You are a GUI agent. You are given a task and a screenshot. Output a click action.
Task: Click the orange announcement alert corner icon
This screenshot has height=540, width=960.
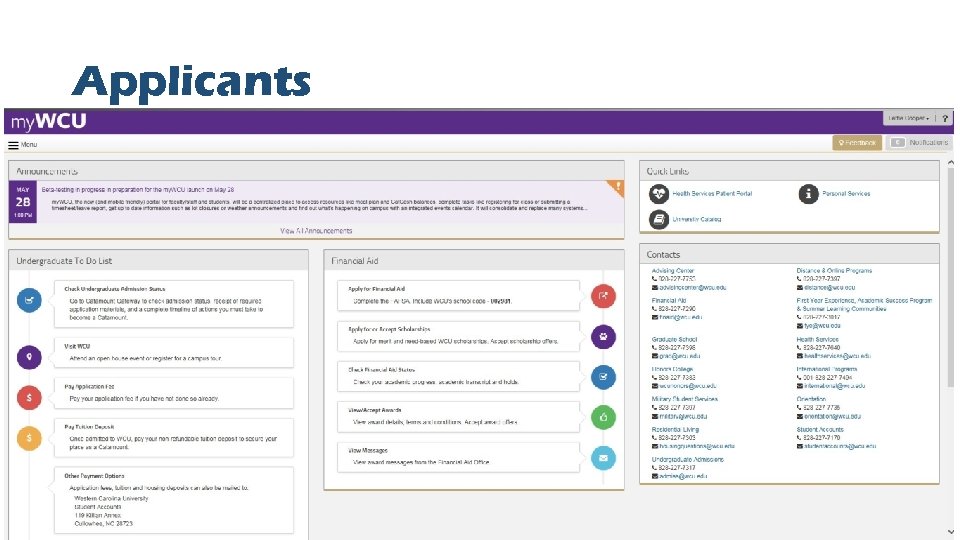point(617,187)
